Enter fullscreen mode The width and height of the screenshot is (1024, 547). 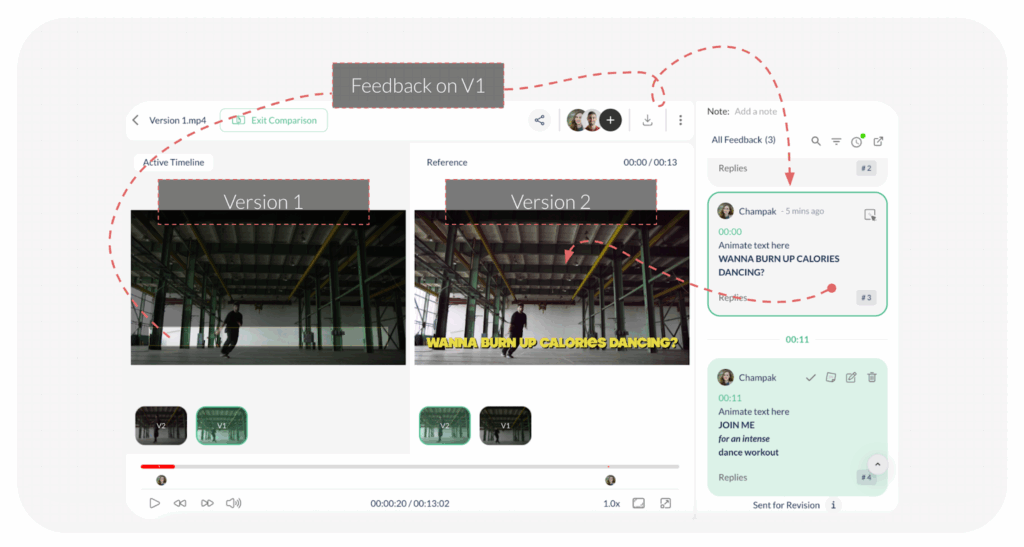point(665,503)
